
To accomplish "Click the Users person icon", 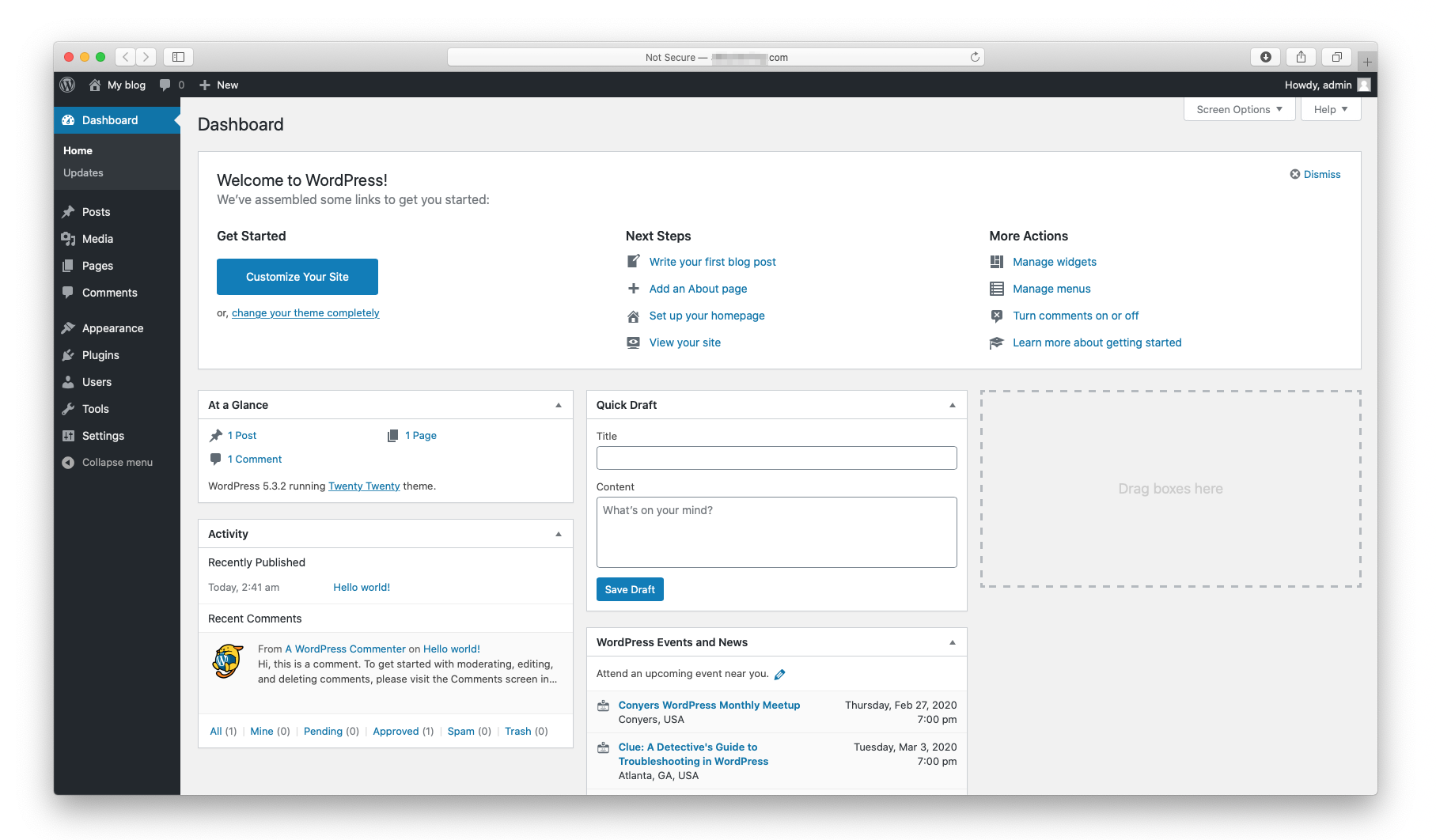I will click(69, 382).
